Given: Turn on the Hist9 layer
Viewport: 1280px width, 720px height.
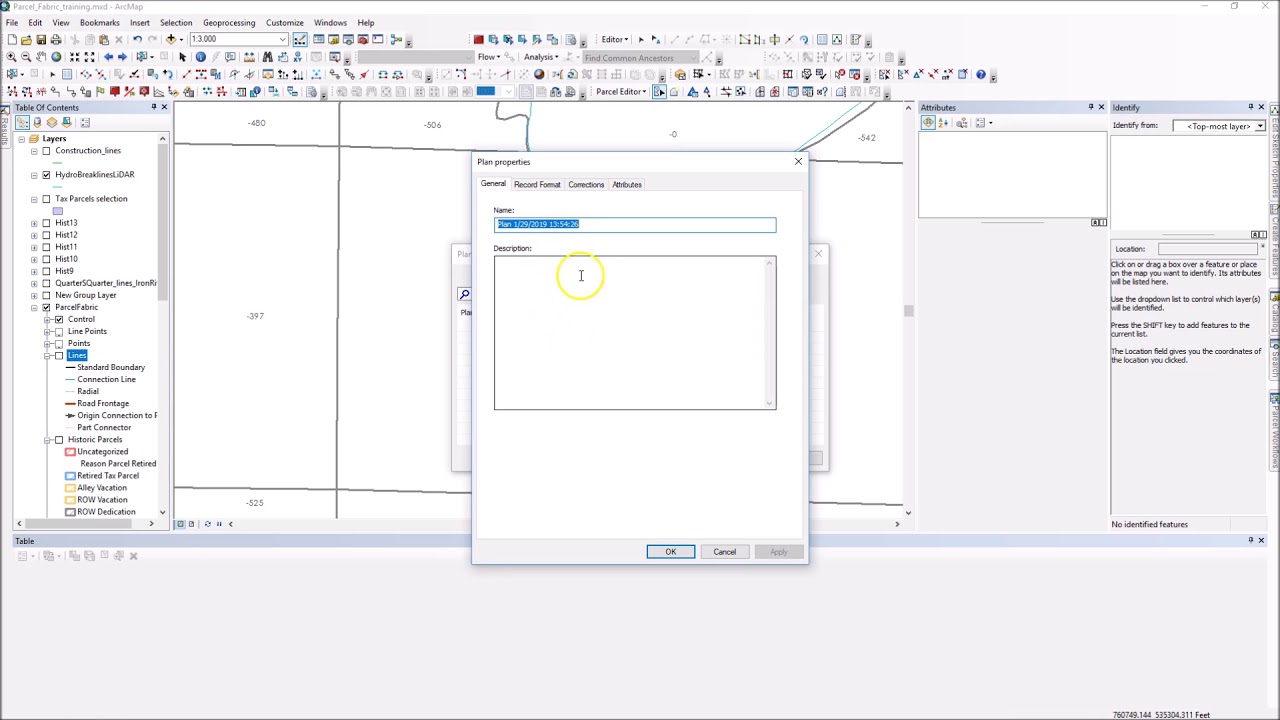Looking at the screenshot, I should (x=46, y=270).
